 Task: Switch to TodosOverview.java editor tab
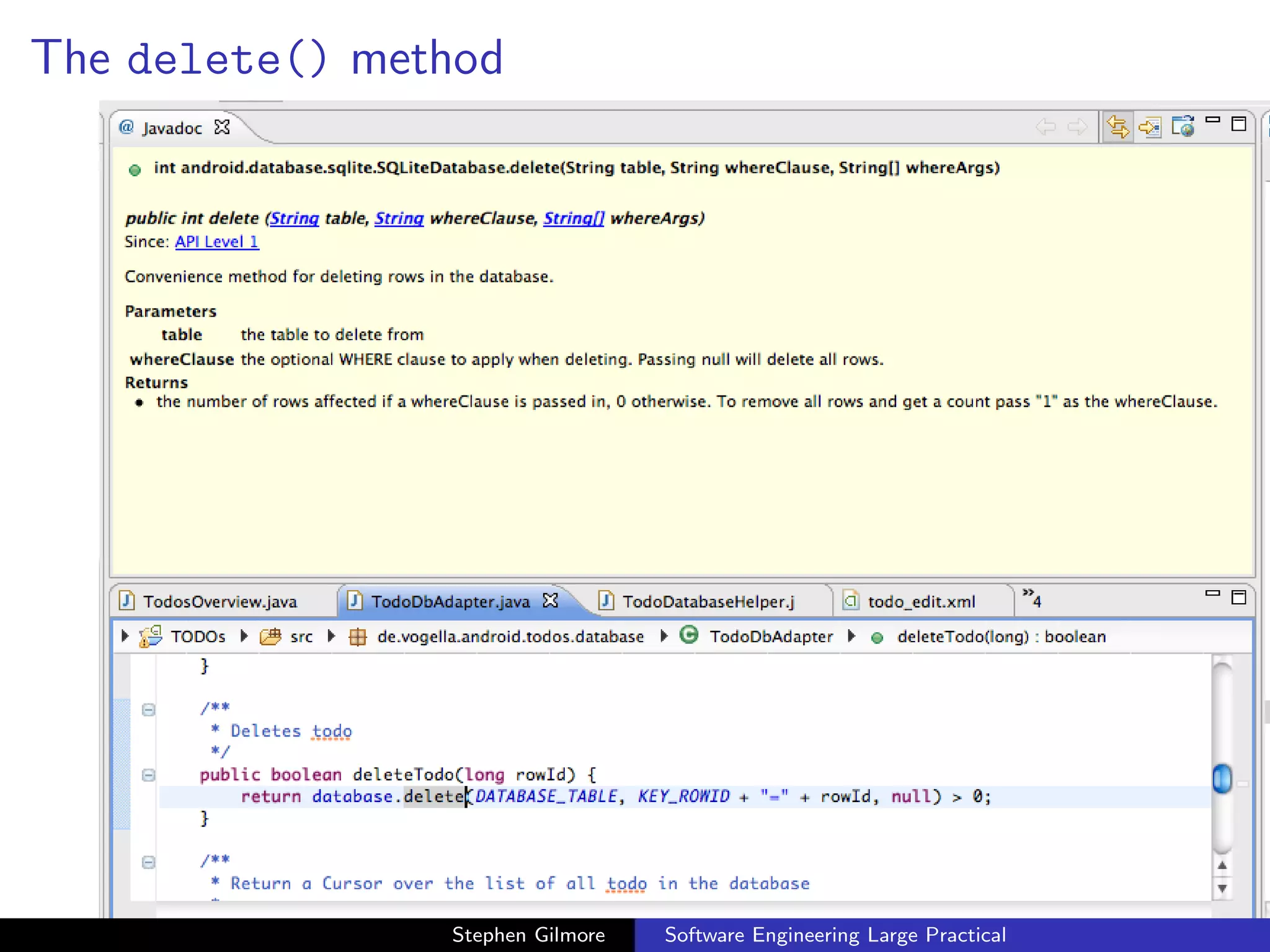coord(220,601)
